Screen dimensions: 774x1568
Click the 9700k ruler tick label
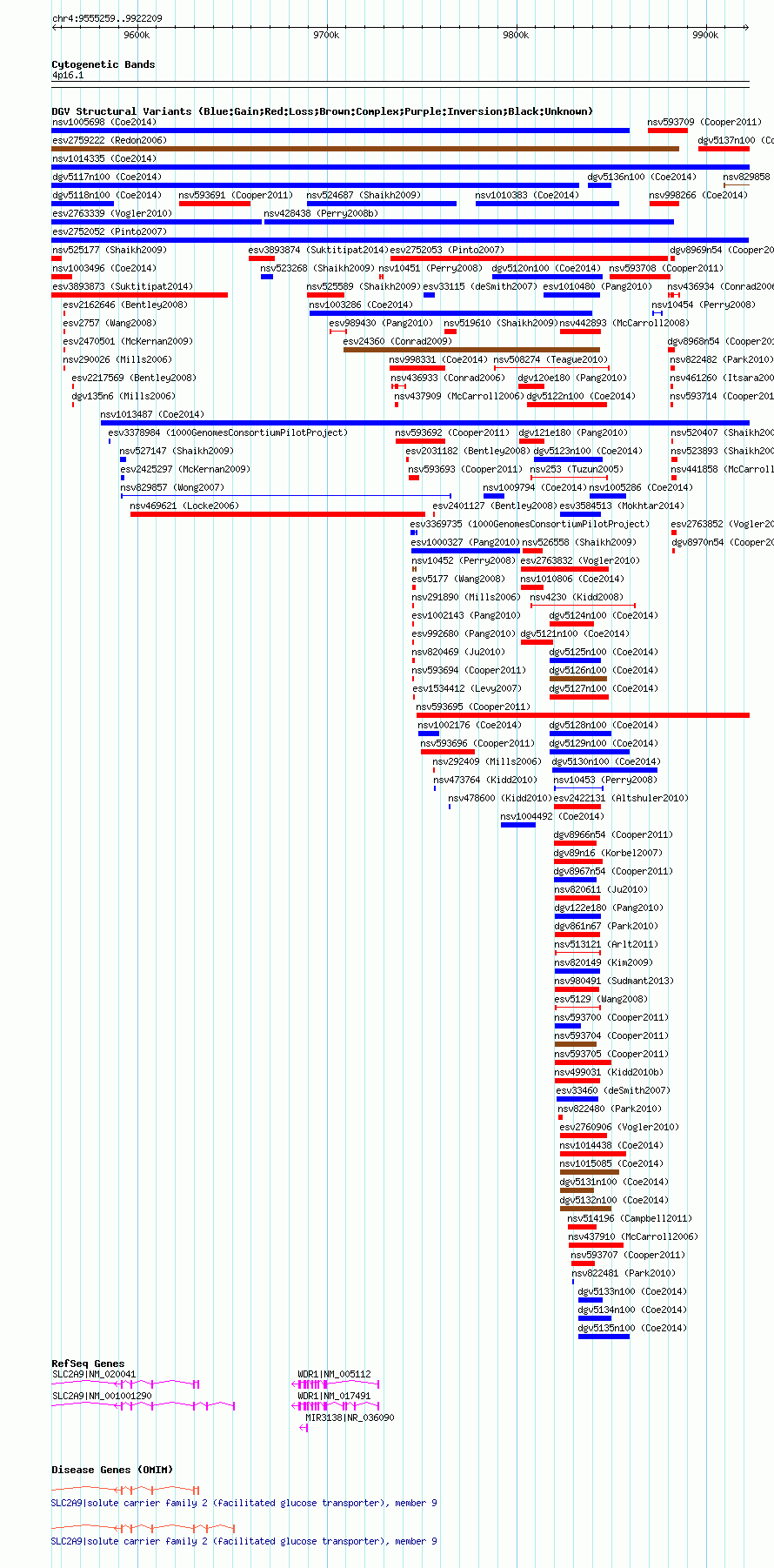[x=326, y=36]
